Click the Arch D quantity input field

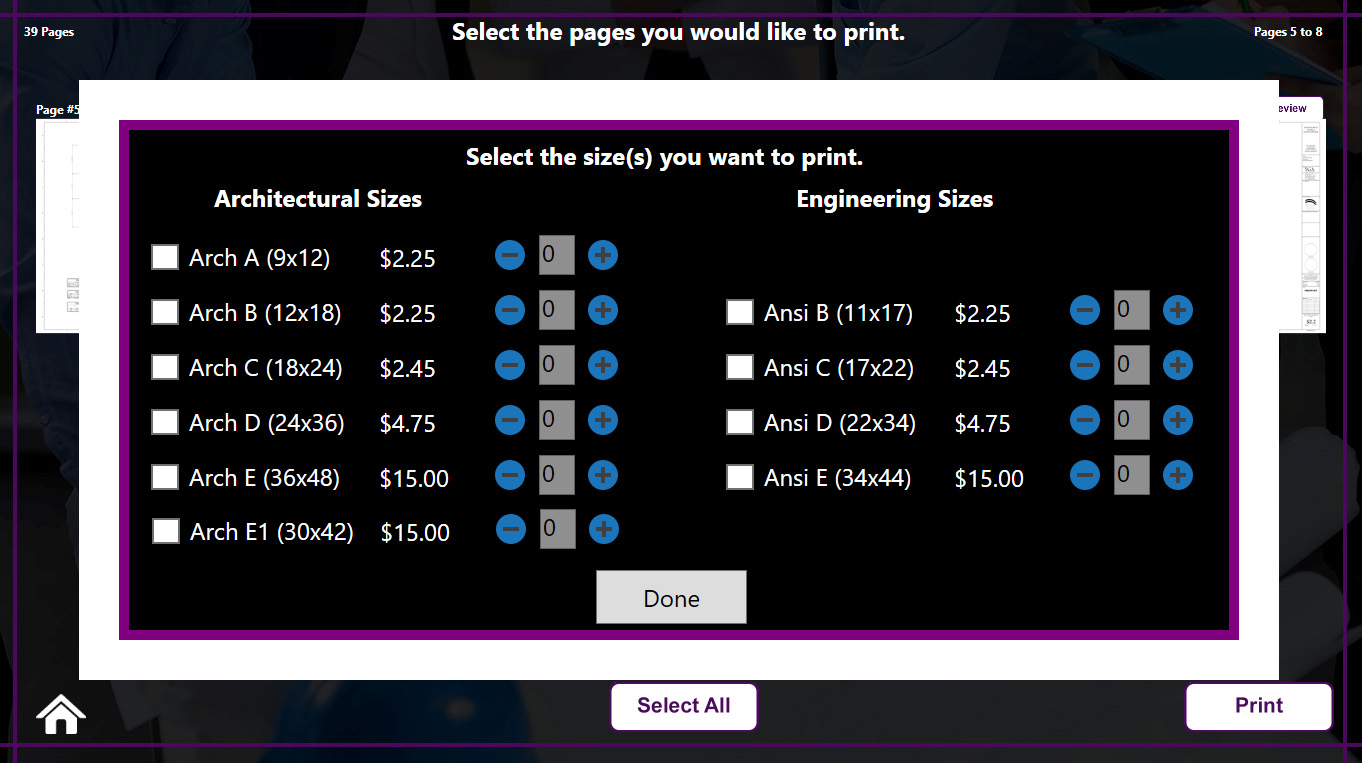click(x=556, y=420)
